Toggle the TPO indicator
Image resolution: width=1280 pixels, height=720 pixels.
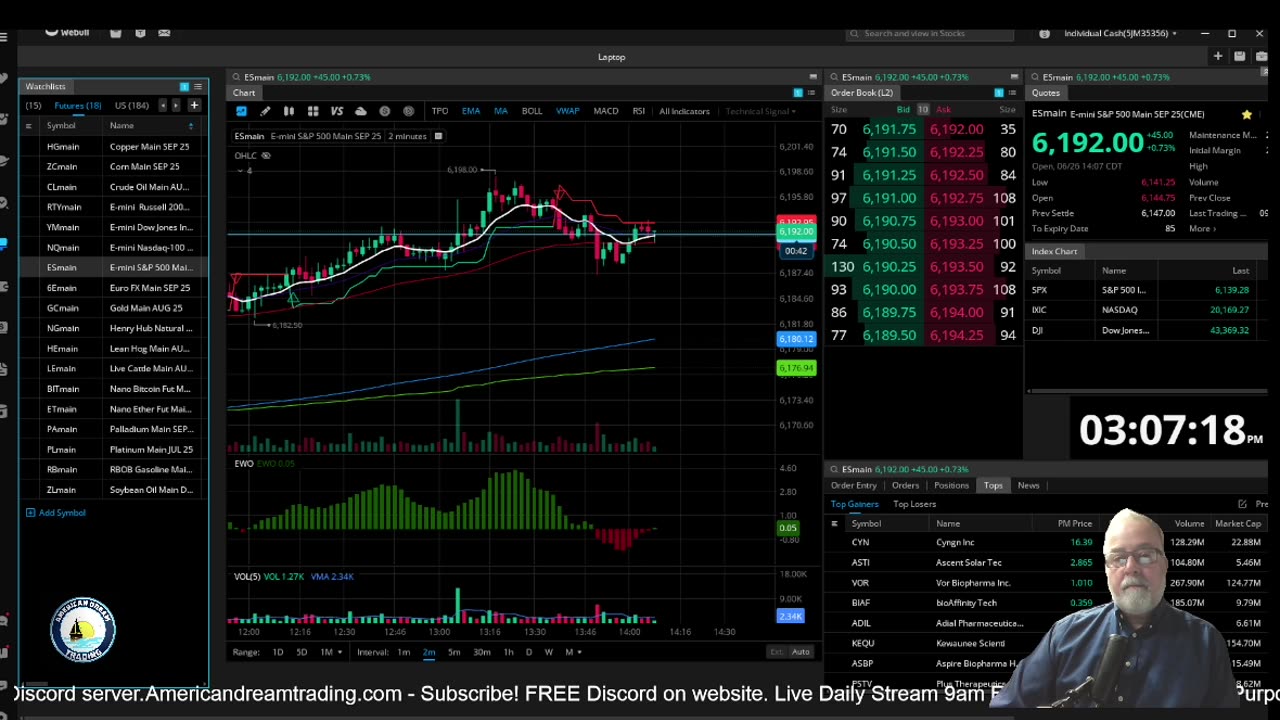pyautogui.click(x=440, y=111)
